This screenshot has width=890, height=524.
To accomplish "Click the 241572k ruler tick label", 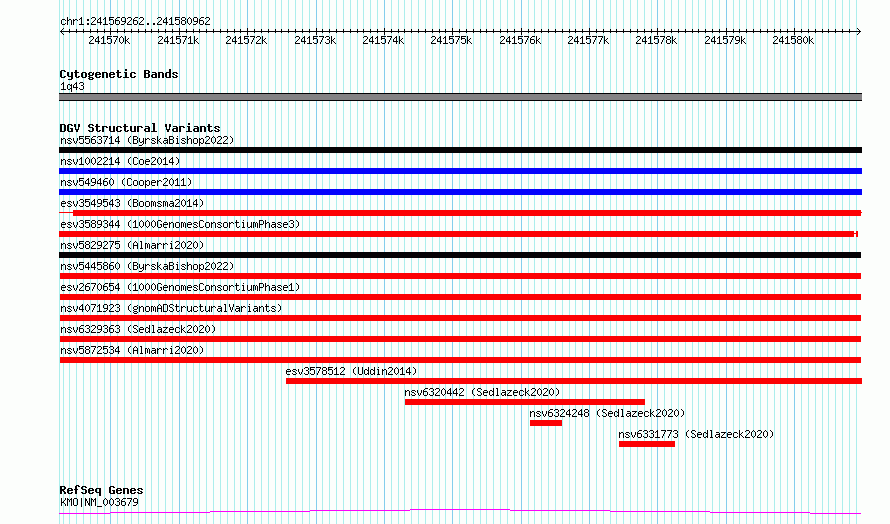I will pos(246,40).
